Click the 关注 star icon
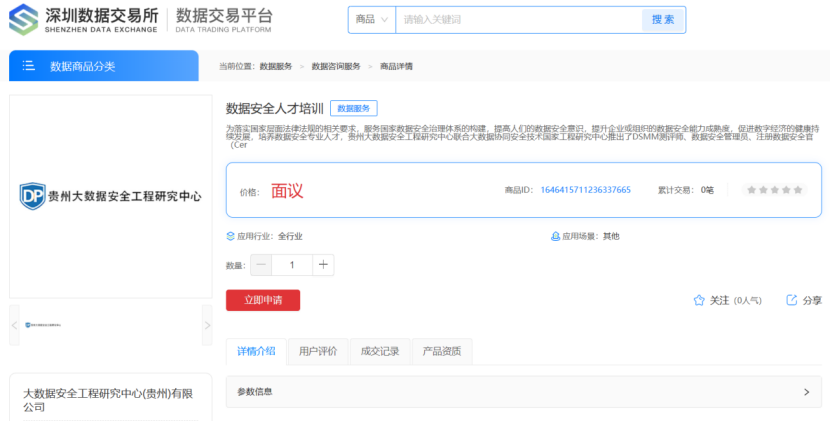 pyautogui.click(x=699, y=300)
